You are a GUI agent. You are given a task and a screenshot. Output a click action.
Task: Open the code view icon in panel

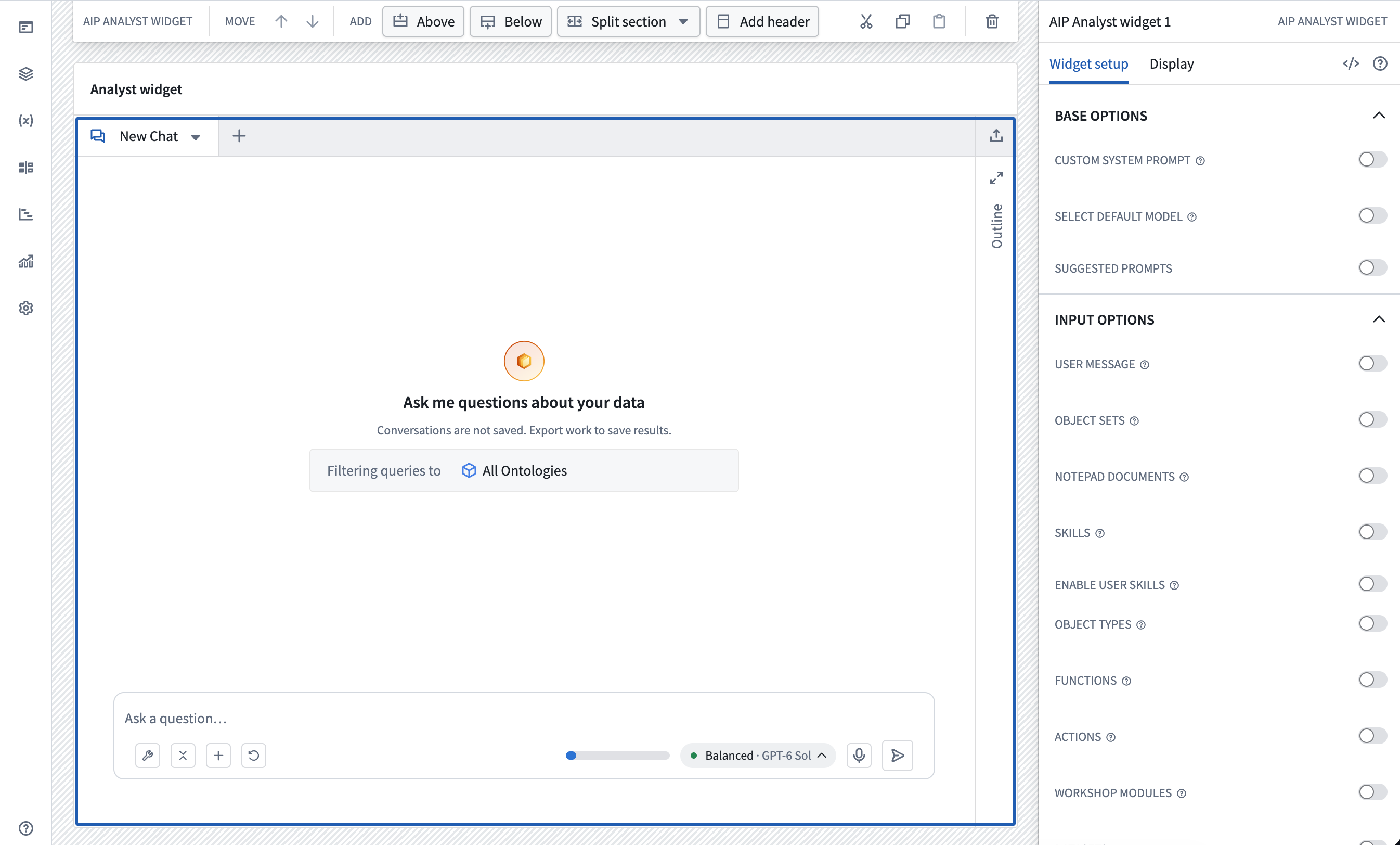pyautogui.click(x=1351, y=63)
